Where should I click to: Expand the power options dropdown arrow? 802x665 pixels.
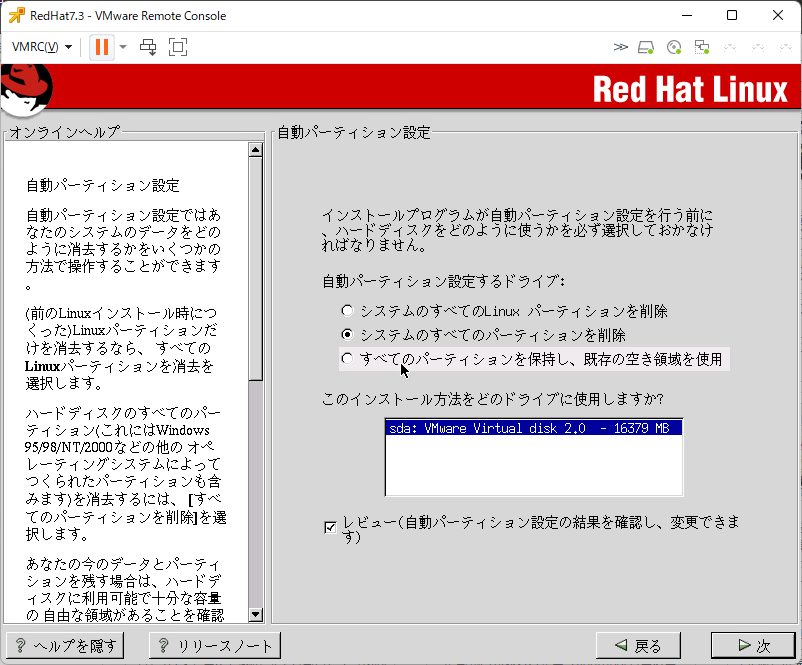point(123,47)
